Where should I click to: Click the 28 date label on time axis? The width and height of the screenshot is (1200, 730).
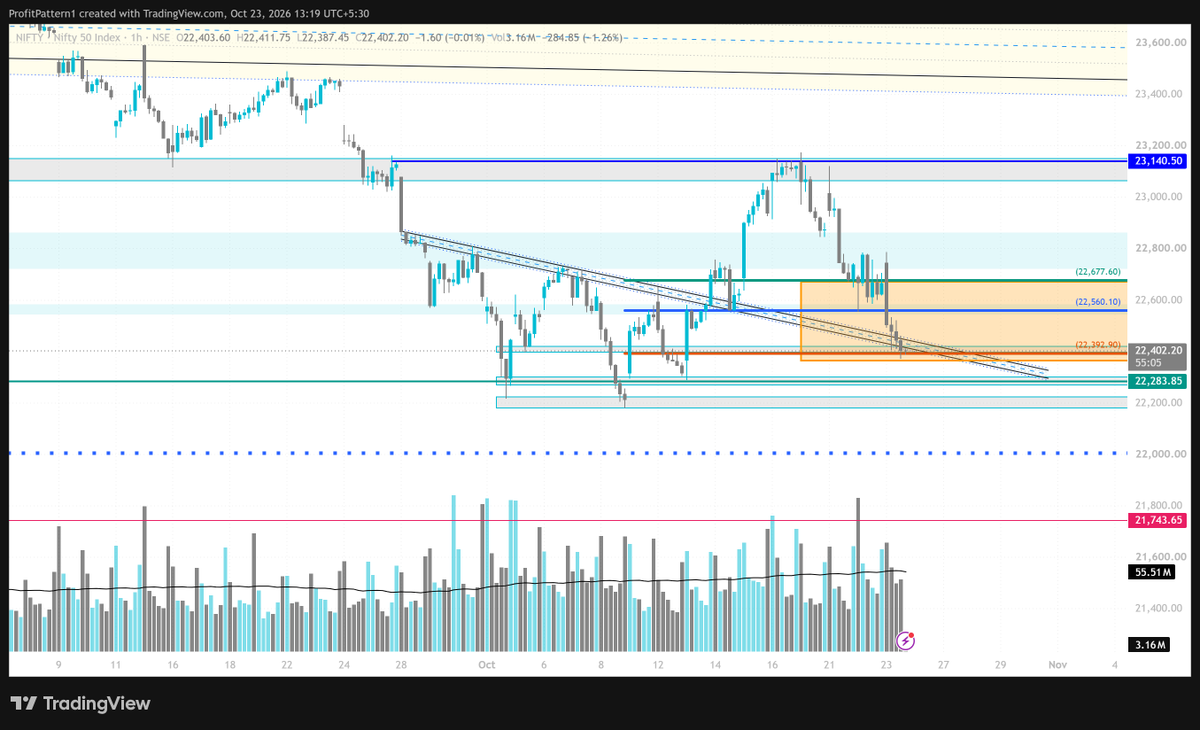[400, 664]
